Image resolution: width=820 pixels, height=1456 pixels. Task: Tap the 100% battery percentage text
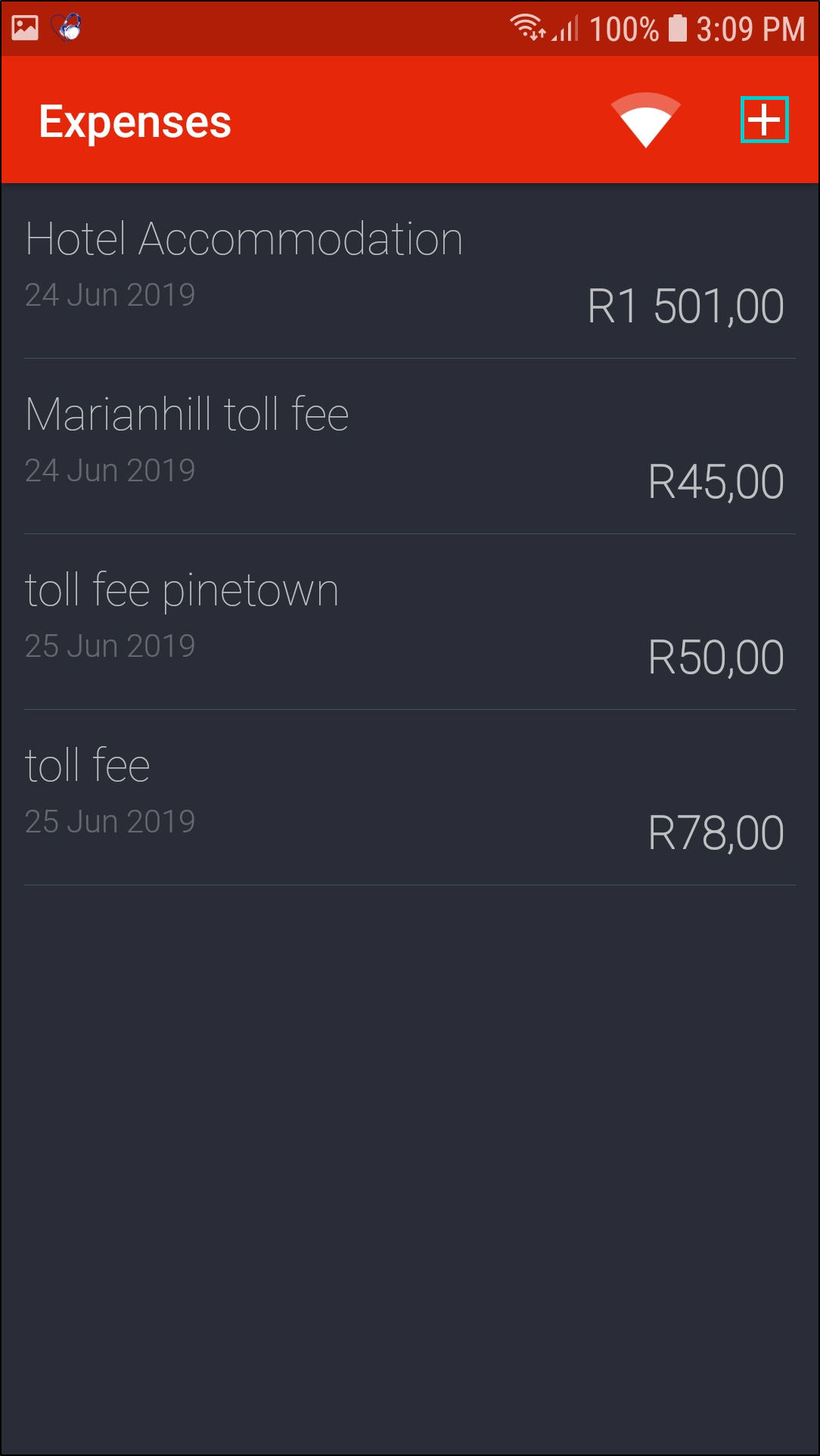pyautogui.click(x=623, y=30)
